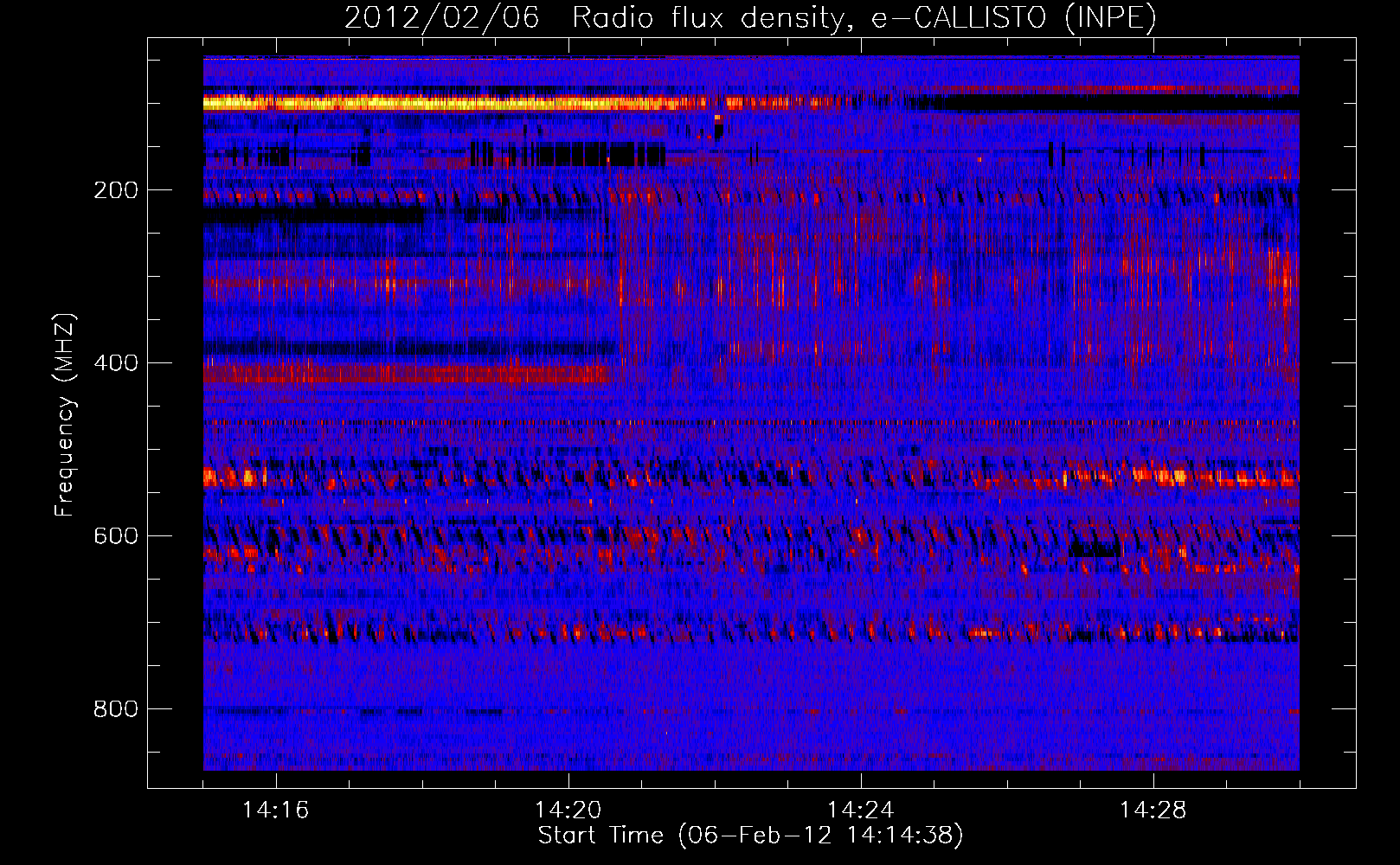The image size is (1400, 865).
Task: Click the 800 frequency tick label
Action: point(115,709)
